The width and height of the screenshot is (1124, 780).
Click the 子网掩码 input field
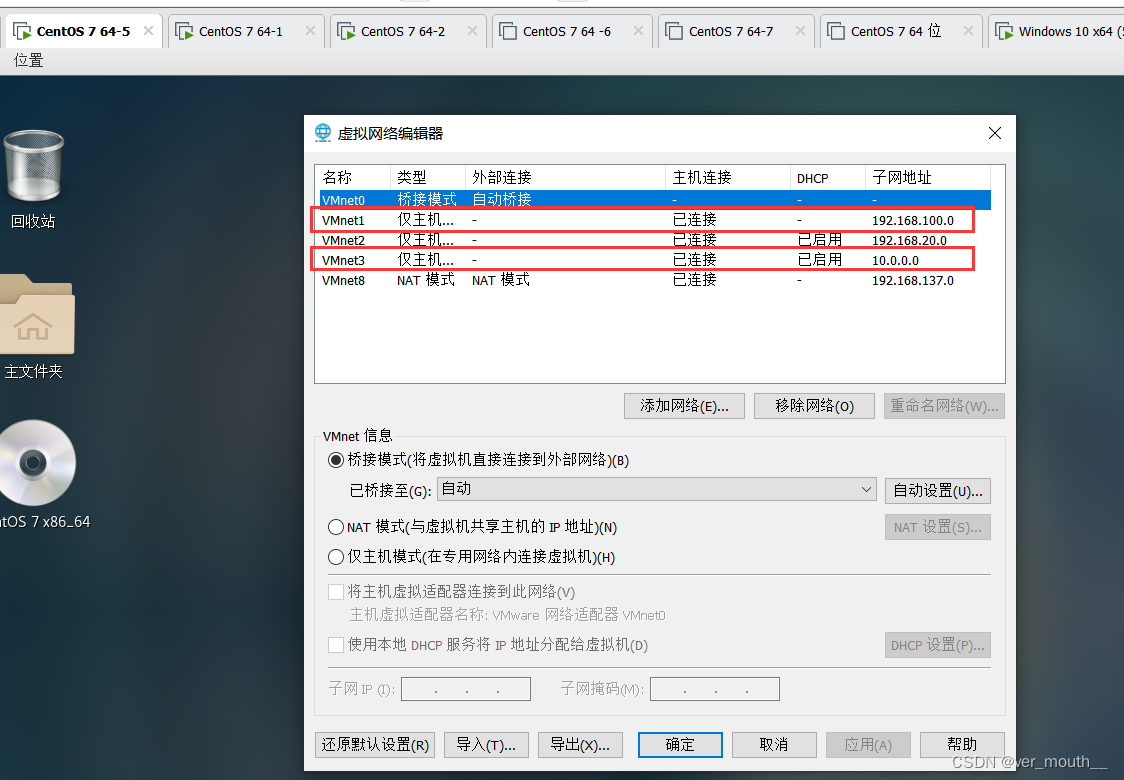(715, 690)
